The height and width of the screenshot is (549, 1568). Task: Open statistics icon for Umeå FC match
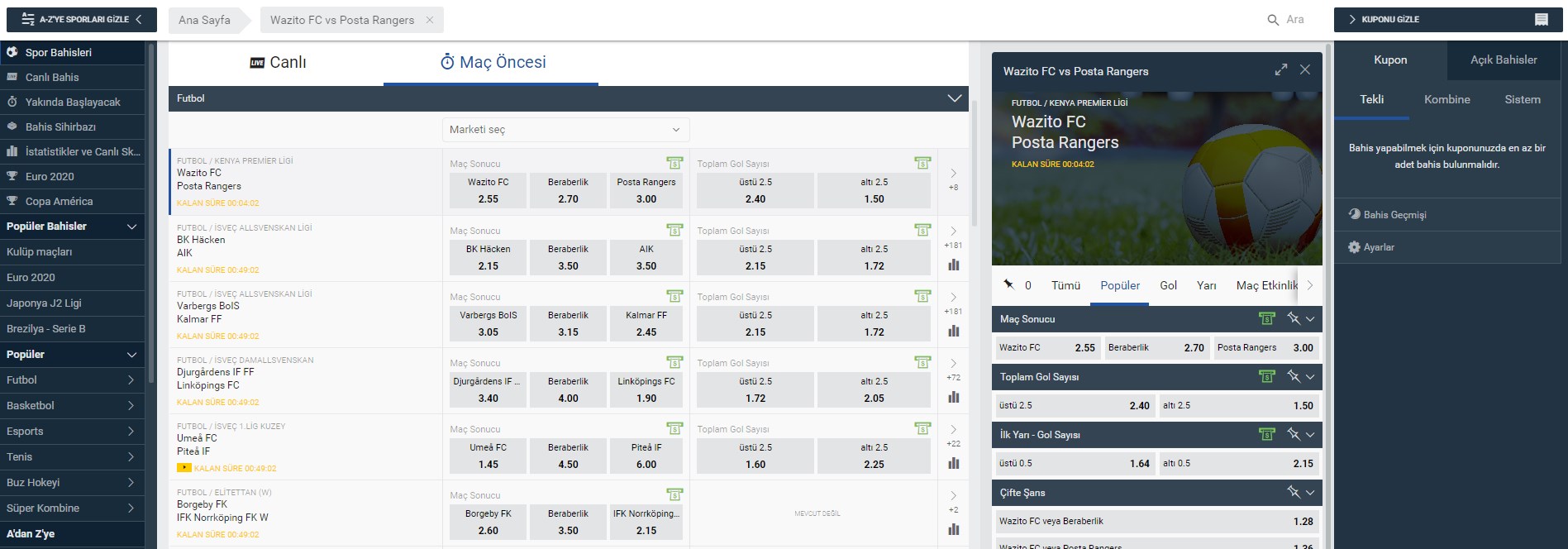coord(954,464)
